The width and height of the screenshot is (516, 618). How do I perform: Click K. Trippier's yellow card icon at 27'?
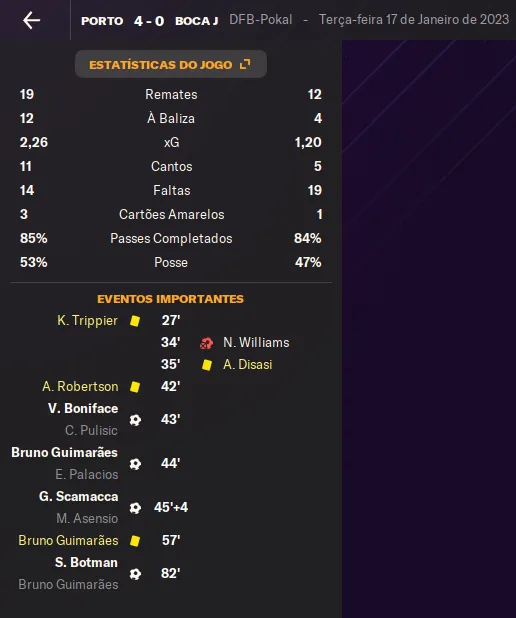click(x=135, y=321)
